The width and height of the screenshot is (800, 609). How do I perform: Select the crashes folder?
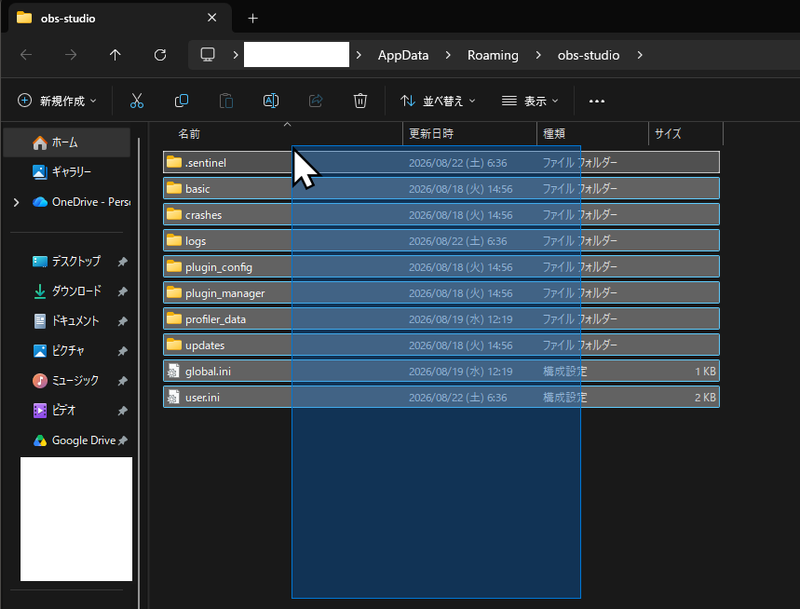(441, 214)
